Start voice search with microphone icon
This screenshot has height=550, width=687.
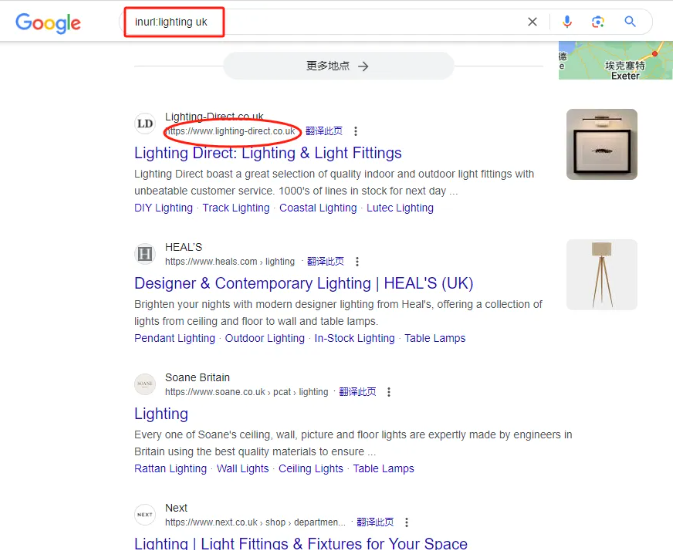(567, 21)
